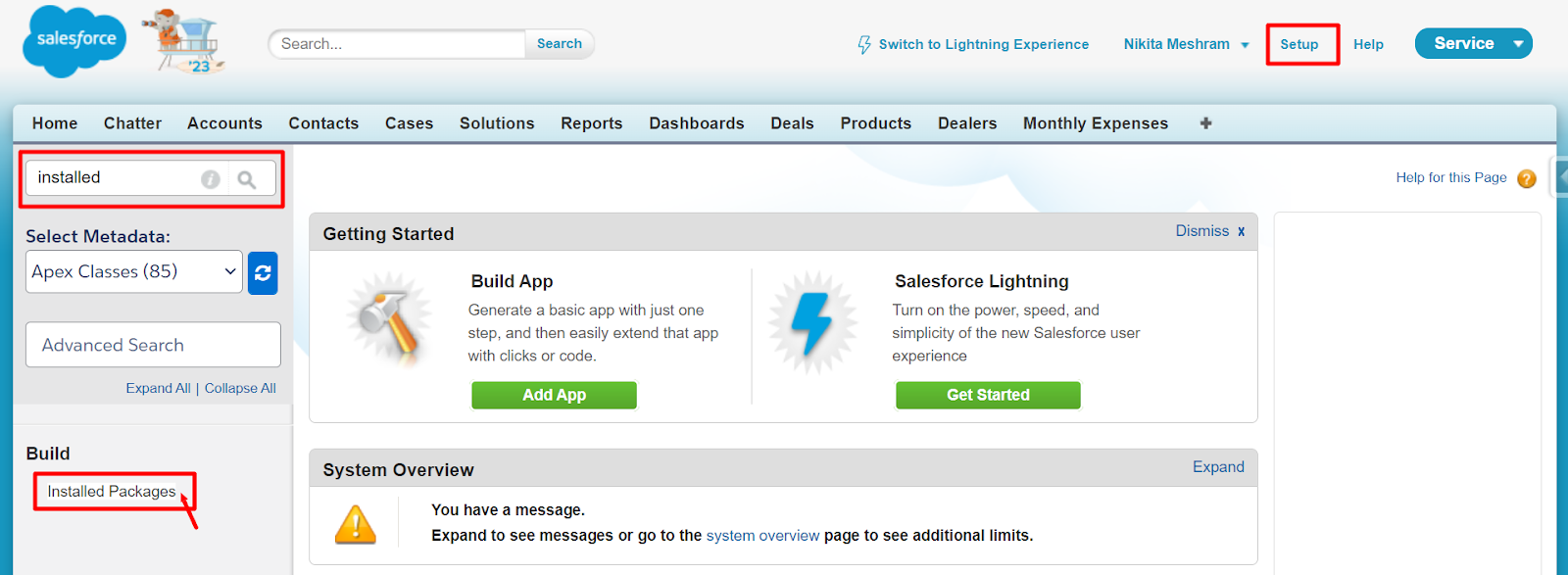This screenshot has width=1568, height=575.
Task: Go to the Products tab
Action: pyautogui.click(x=876, y=123)
